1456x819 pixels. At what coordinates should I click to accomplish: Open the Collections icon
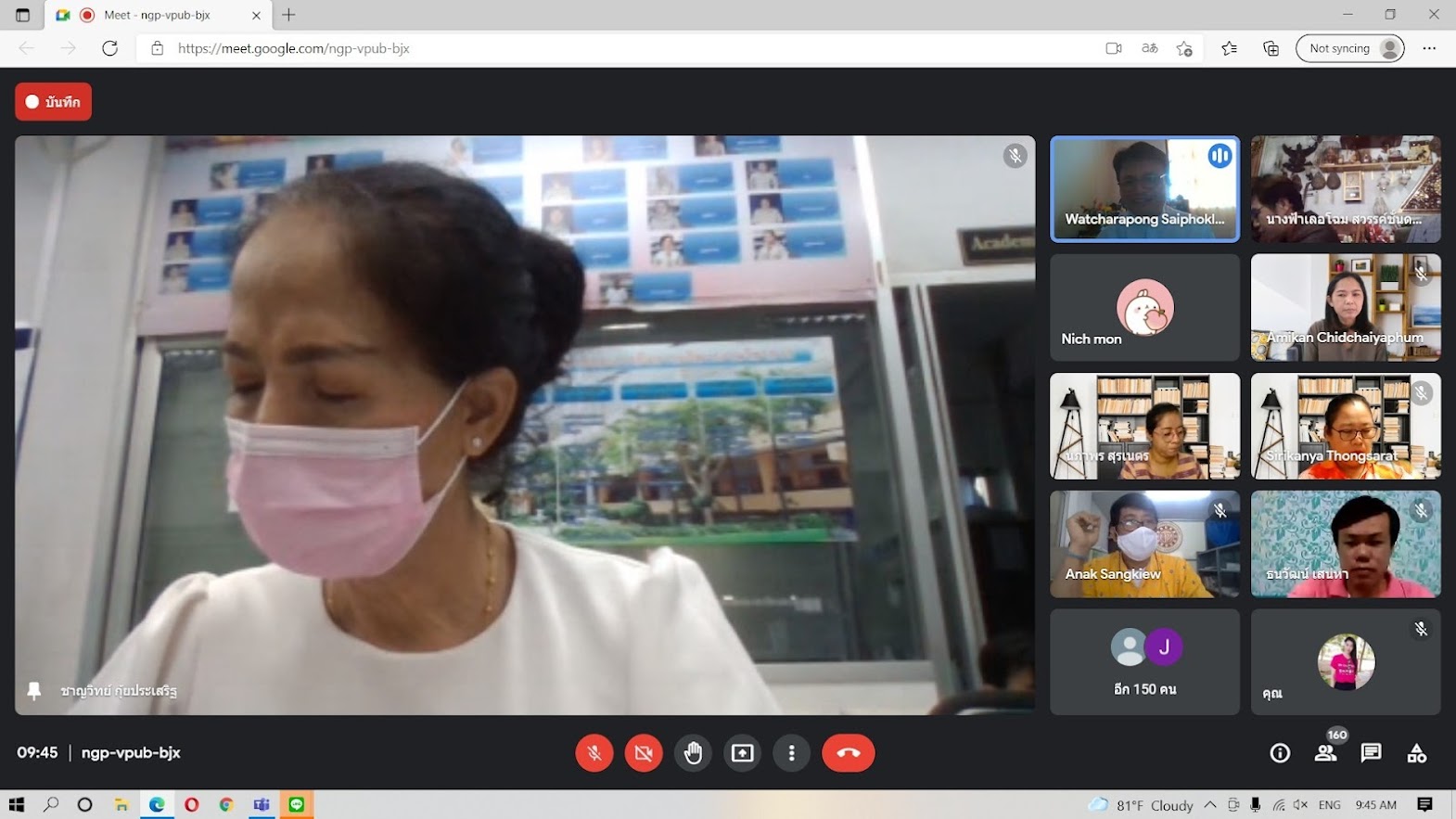click(x=1271, y=48)
